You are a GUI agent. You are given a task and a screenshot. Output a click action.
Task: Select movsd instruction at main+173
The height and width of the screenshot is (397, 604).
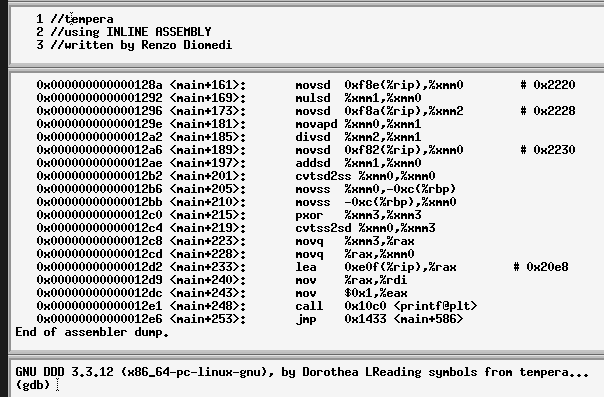pyautogui.click(x=306, y=111)
